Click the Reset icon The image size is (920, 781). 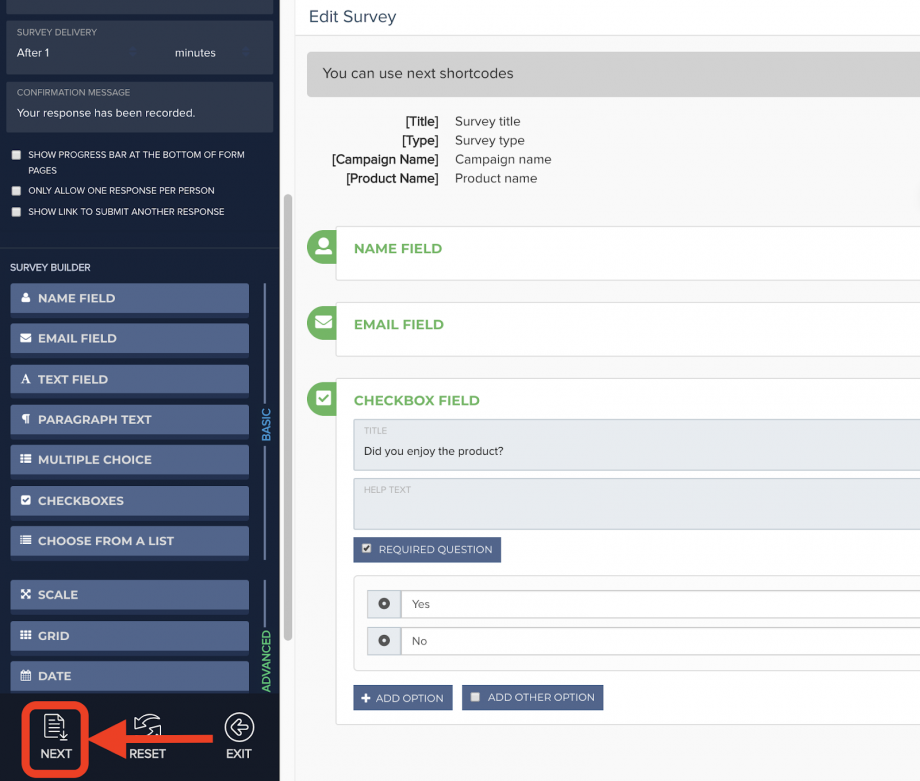(147, 727)
